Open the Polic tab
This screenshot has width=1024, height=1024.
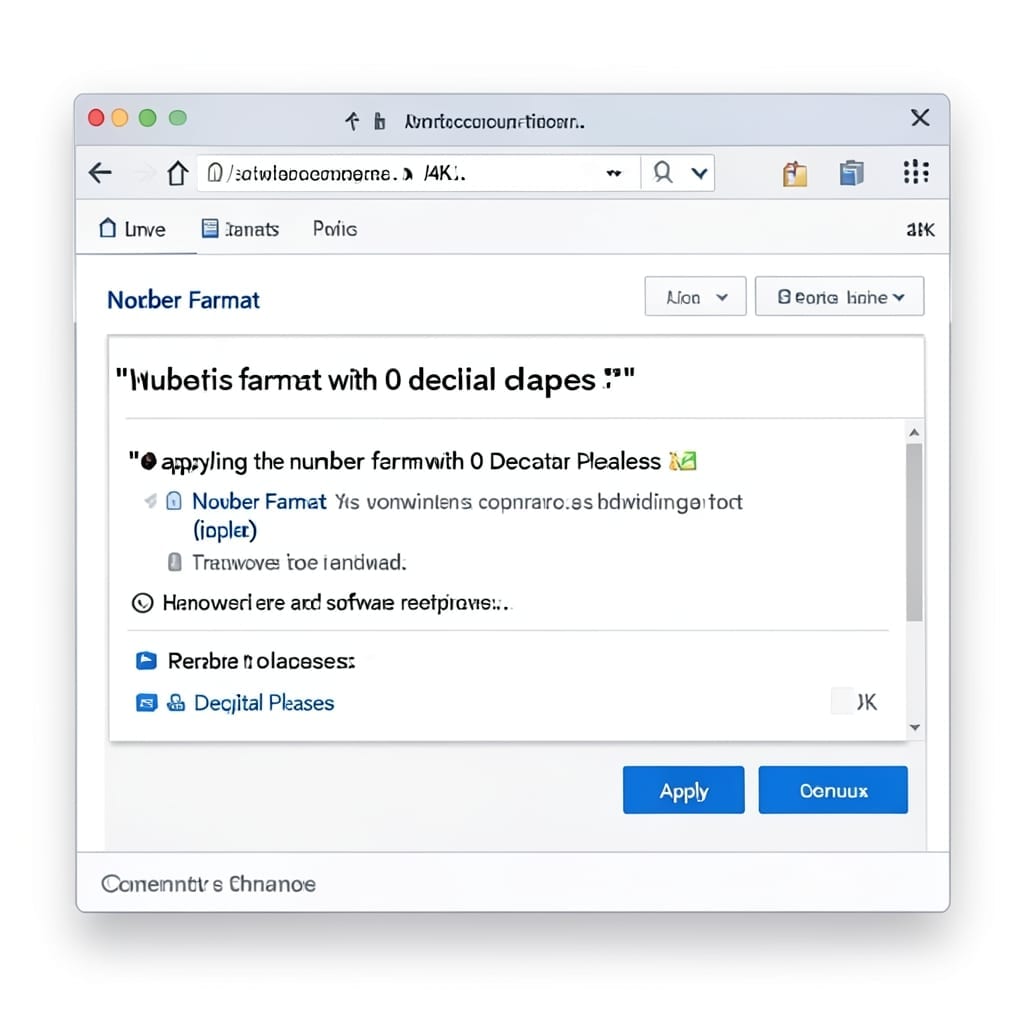(x=334, y=229)
